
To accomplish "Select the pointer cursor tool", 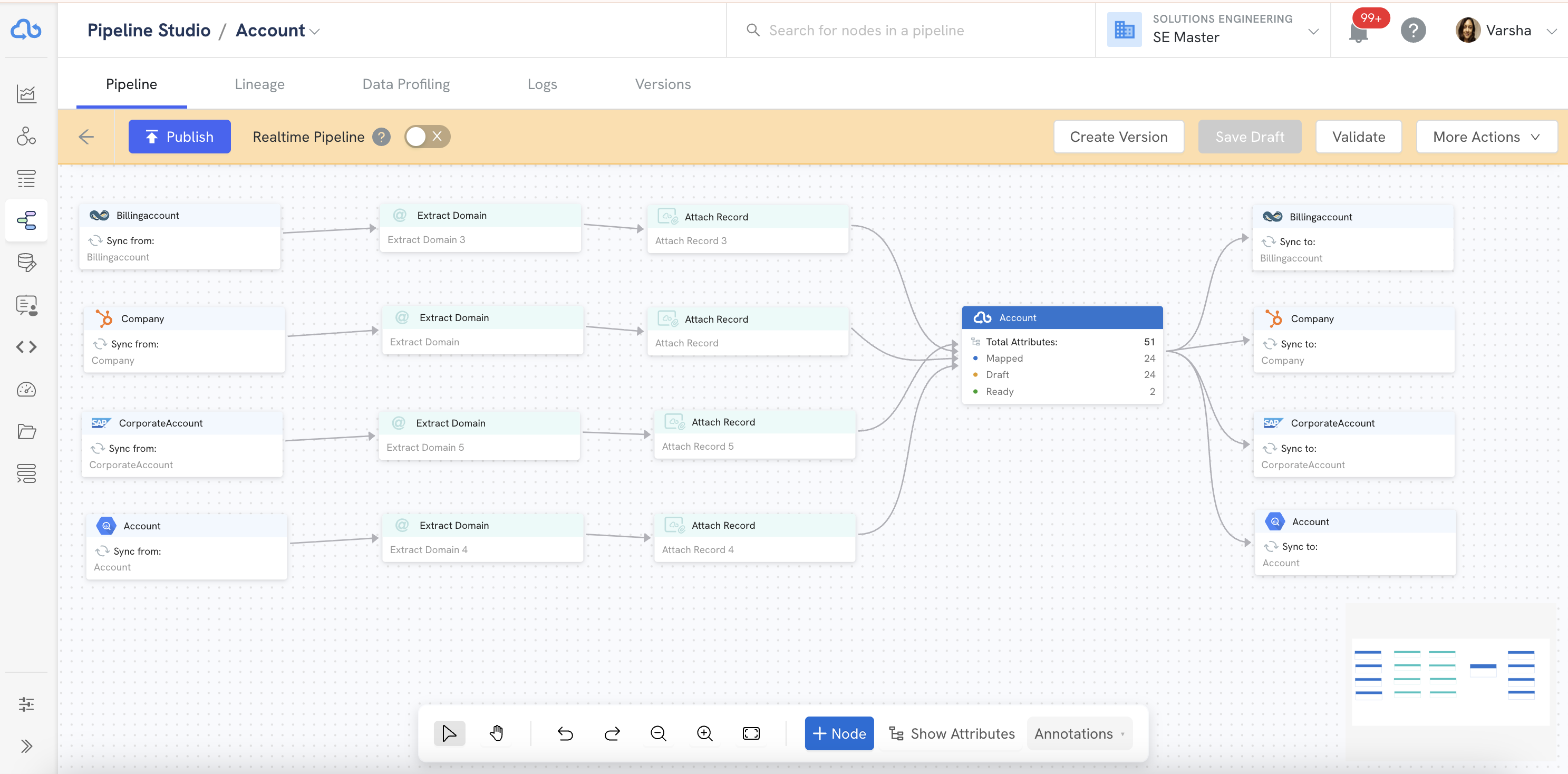I will click(449, 733).
